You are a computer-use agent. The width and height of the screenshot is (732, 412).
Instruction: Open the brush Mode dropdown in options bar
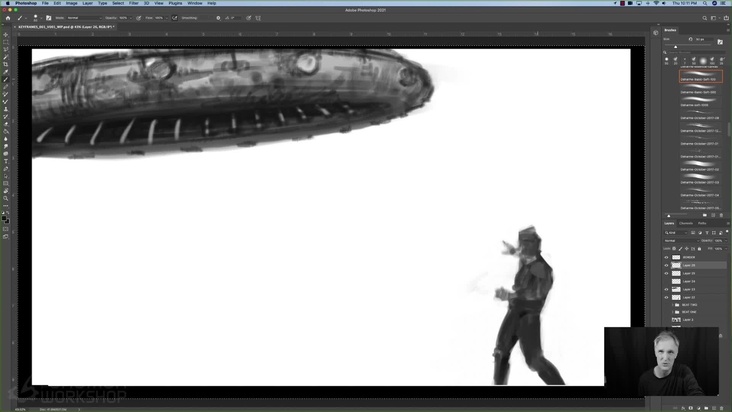coord(84,18)
